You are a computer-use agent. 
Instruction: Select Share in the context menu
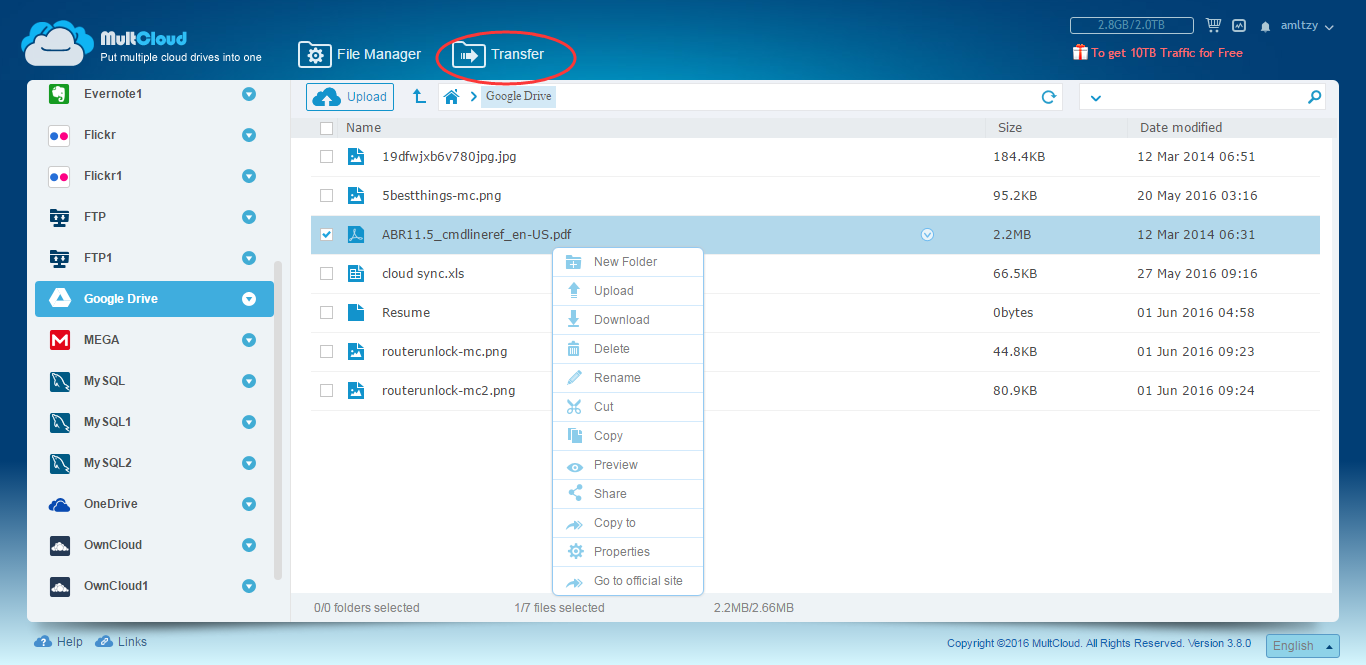click(610, 494)
